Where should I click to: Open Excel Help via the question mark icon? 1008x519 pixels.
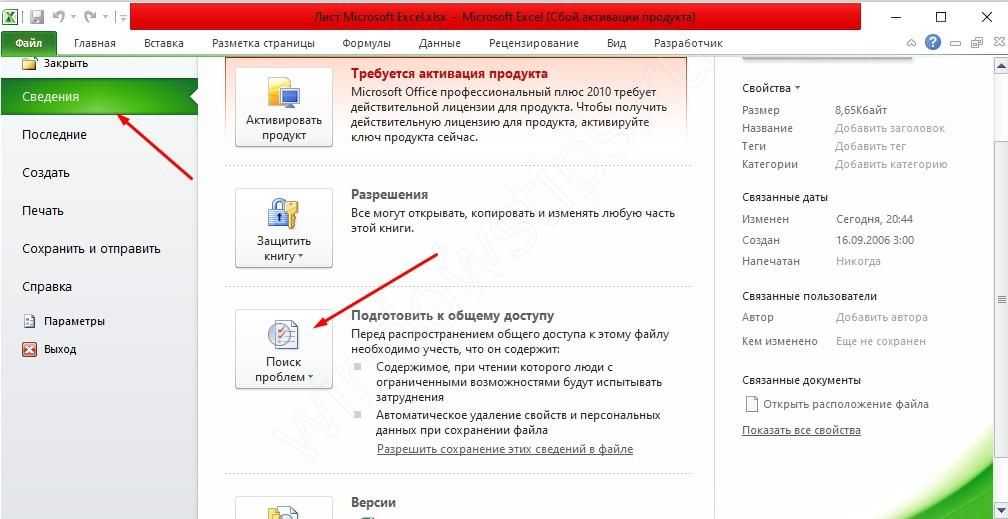933,43
